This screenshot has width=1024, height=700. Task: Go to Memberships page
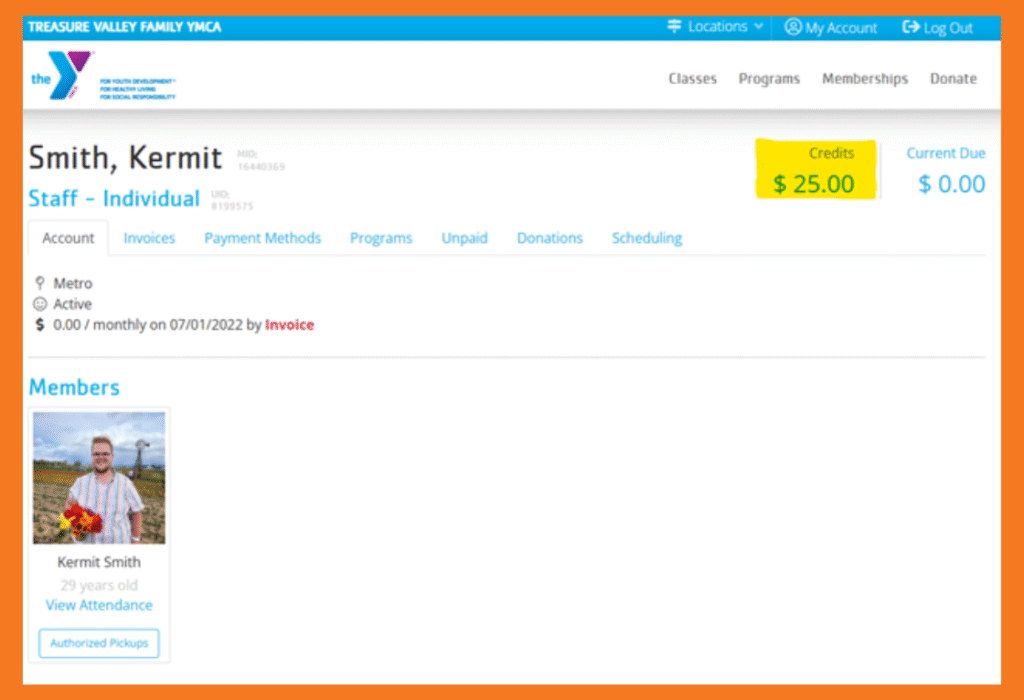pos(865,78)
